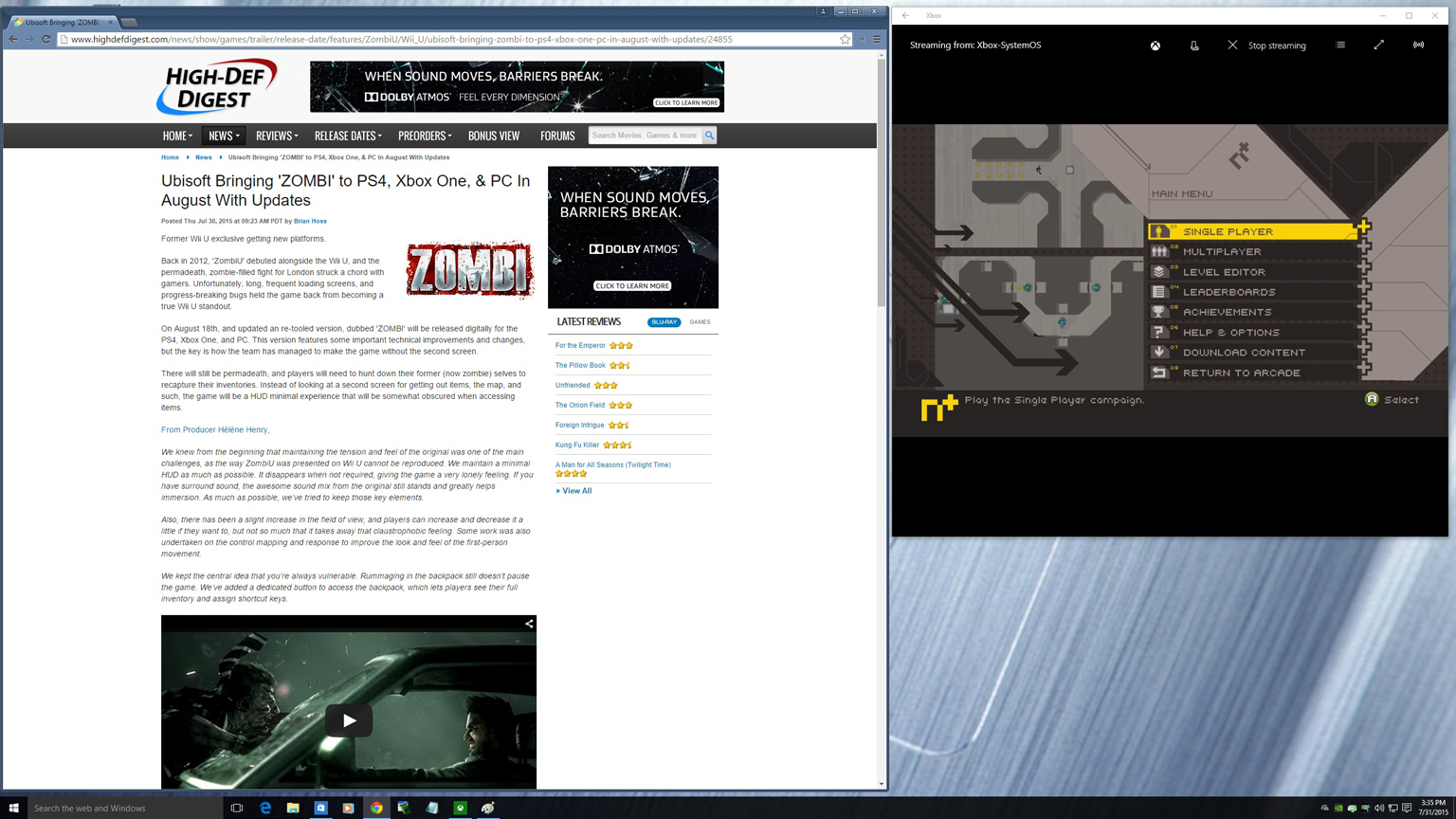Click the streaming broadcast signal icon

pyautogui.click(x=1418, y=45)
